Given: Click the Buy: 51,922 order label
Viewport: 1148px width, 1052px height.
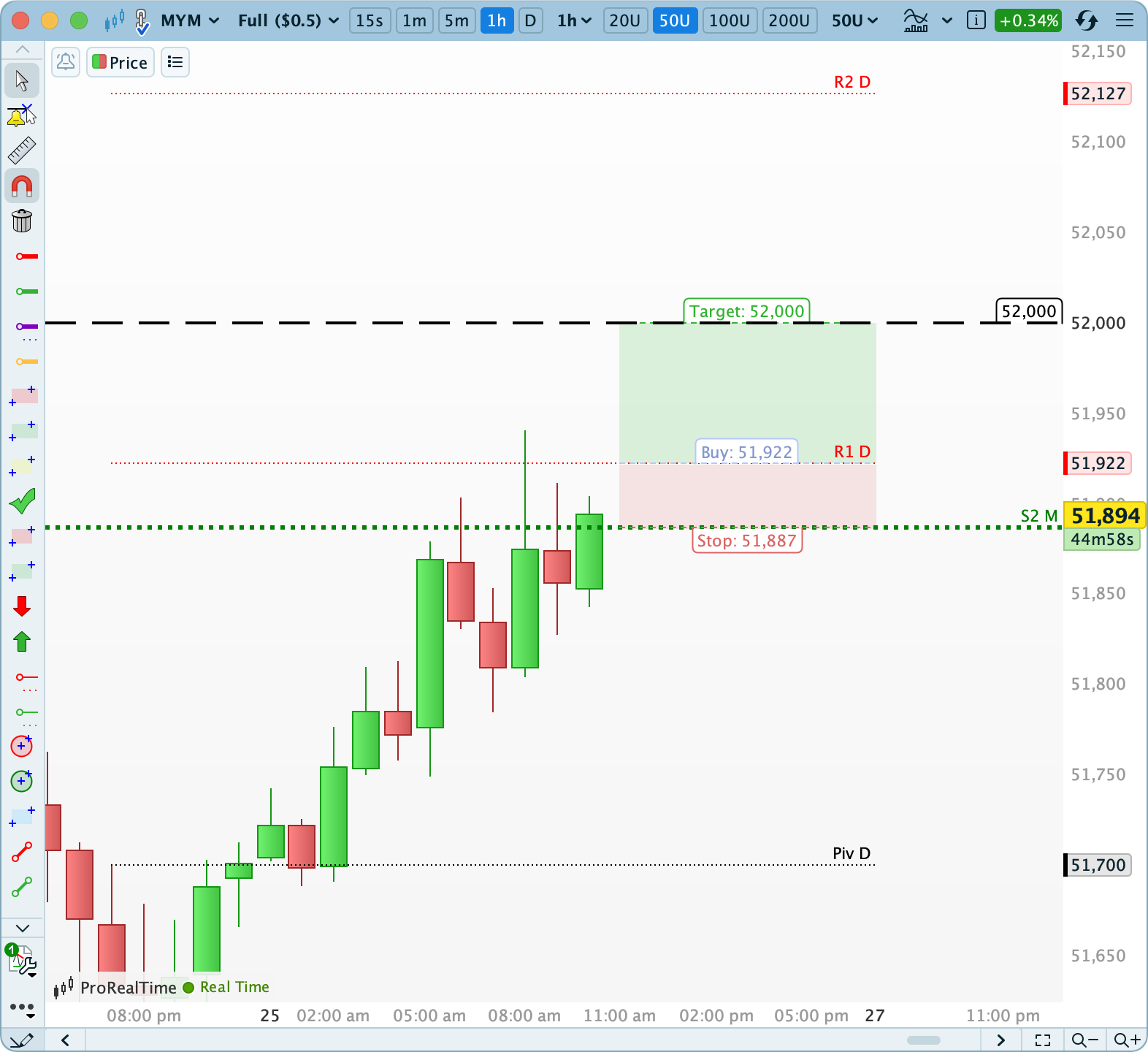Looking at the screenshot, I should [746, 452].
